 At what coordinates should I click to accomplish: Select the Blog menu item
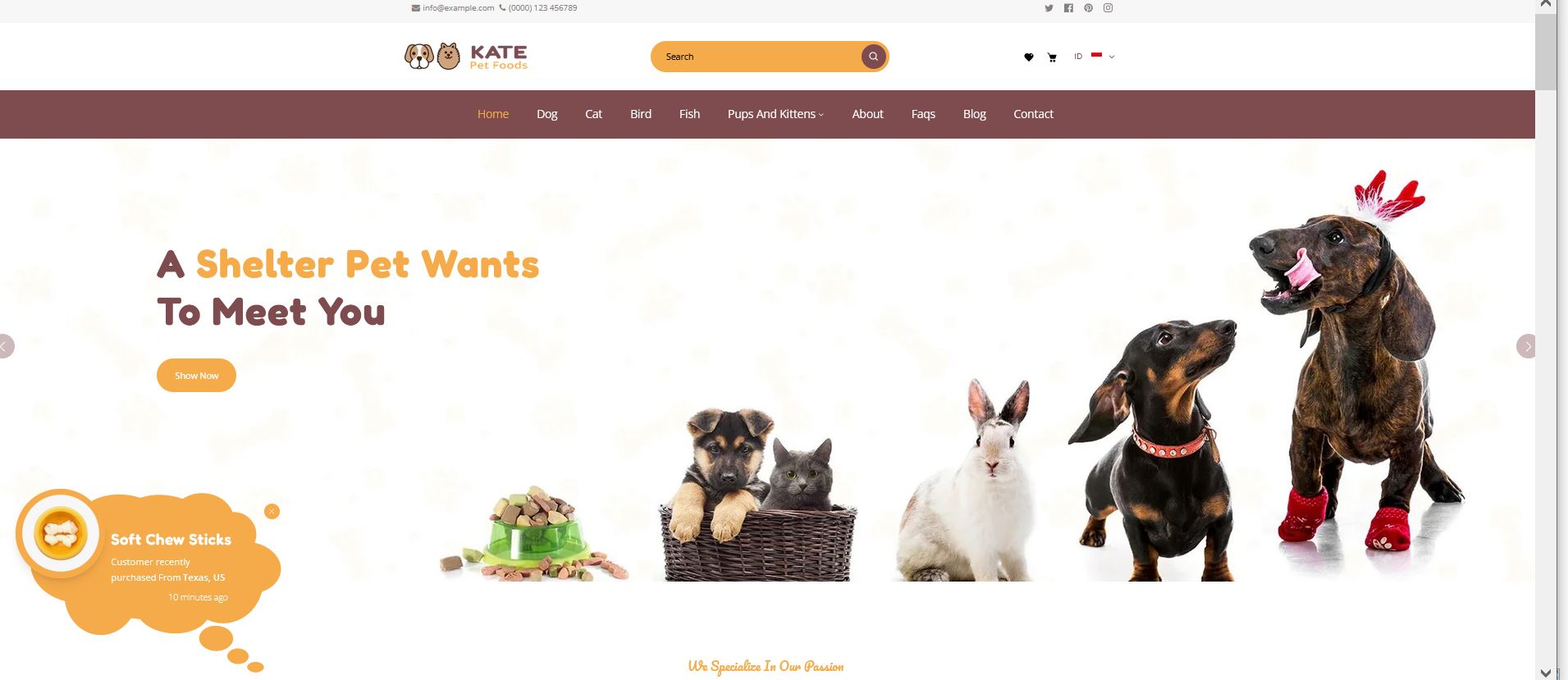(x=975, y=114)
